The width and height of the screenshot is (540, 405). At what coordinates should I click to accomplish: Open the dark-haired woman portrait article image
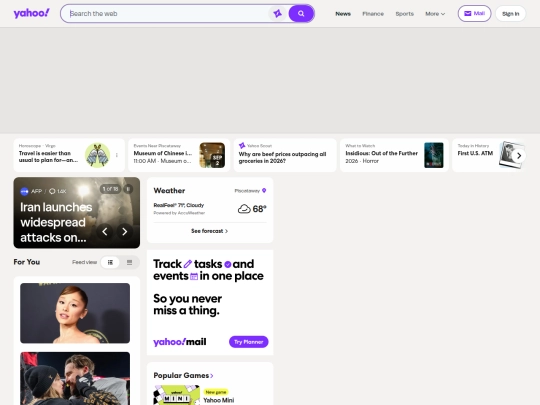pyautogui.click(x=75, y=313)
